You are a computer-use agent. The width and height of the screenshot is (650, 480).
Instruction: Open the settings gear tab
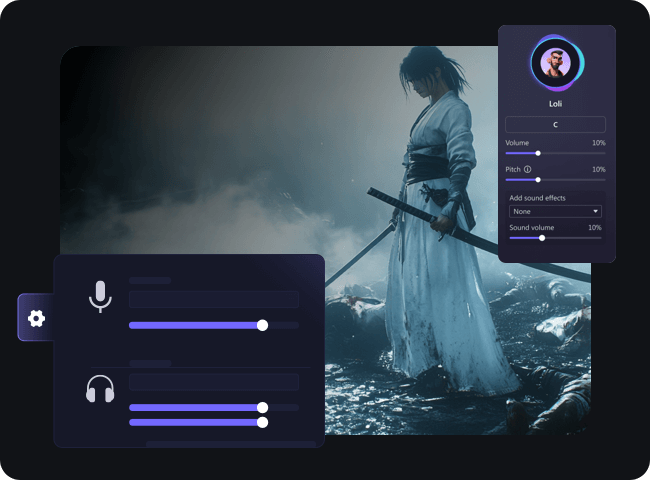point(36,318)
